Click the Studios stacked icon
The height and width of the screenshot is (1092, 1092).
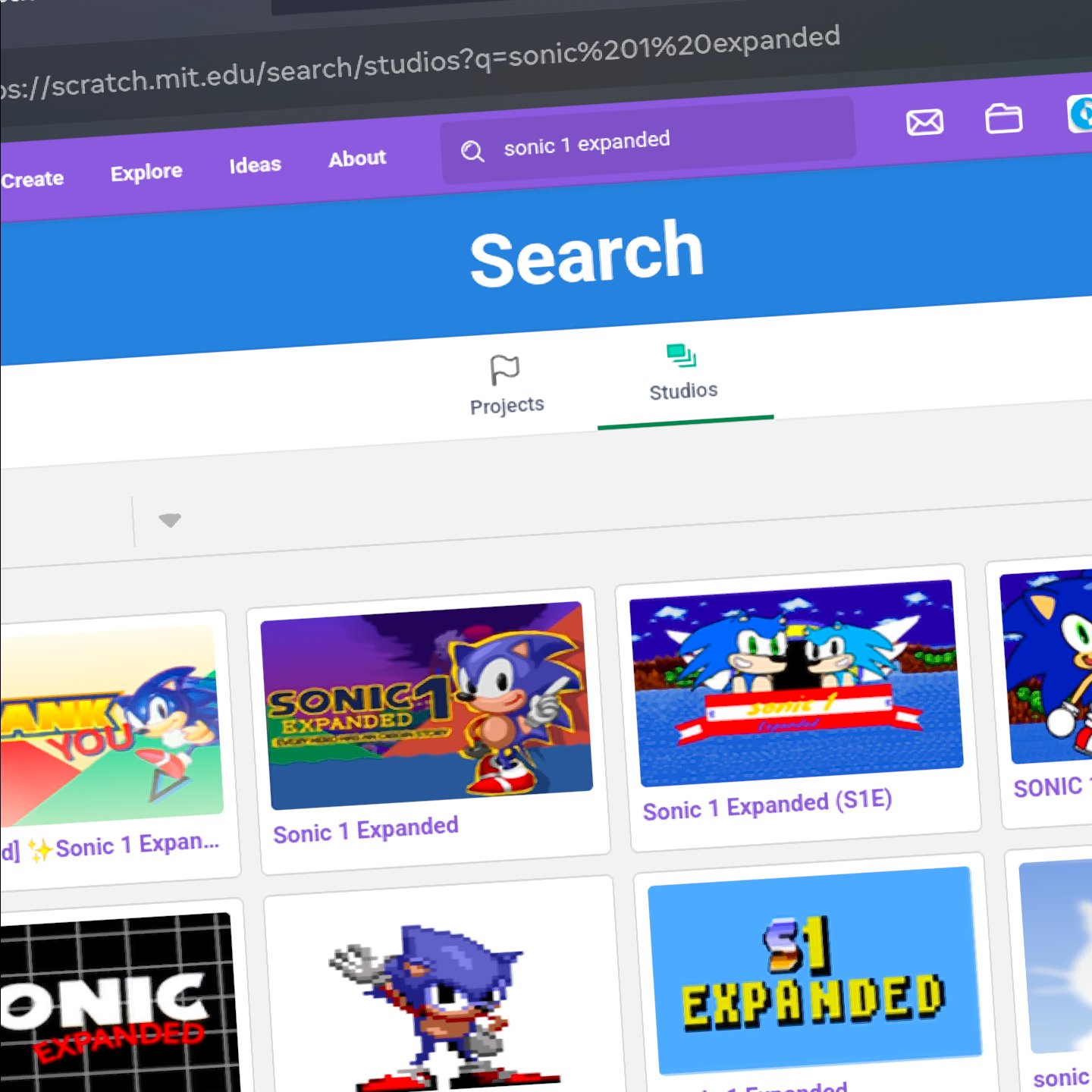click(x=681, y=355)
